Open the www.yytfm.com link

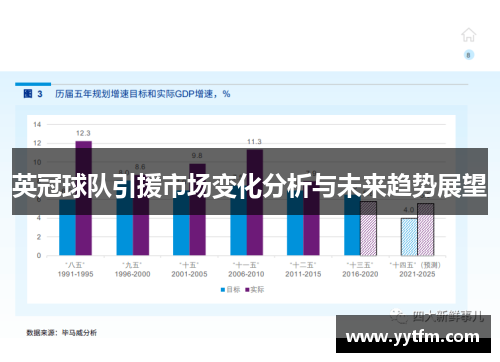tap(413, 337)
